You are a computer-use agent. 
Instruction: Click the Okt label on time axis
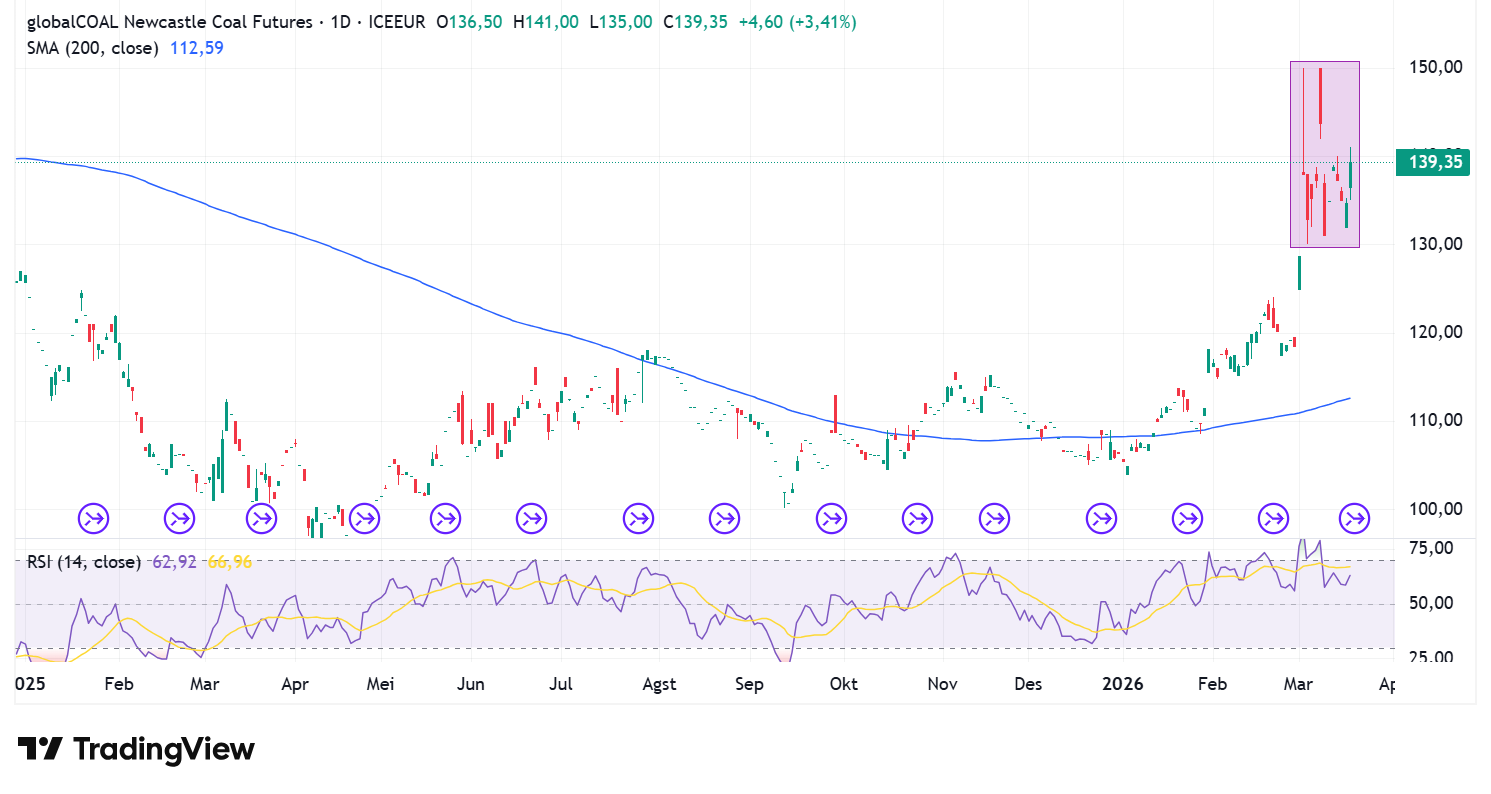click(844, 685)
